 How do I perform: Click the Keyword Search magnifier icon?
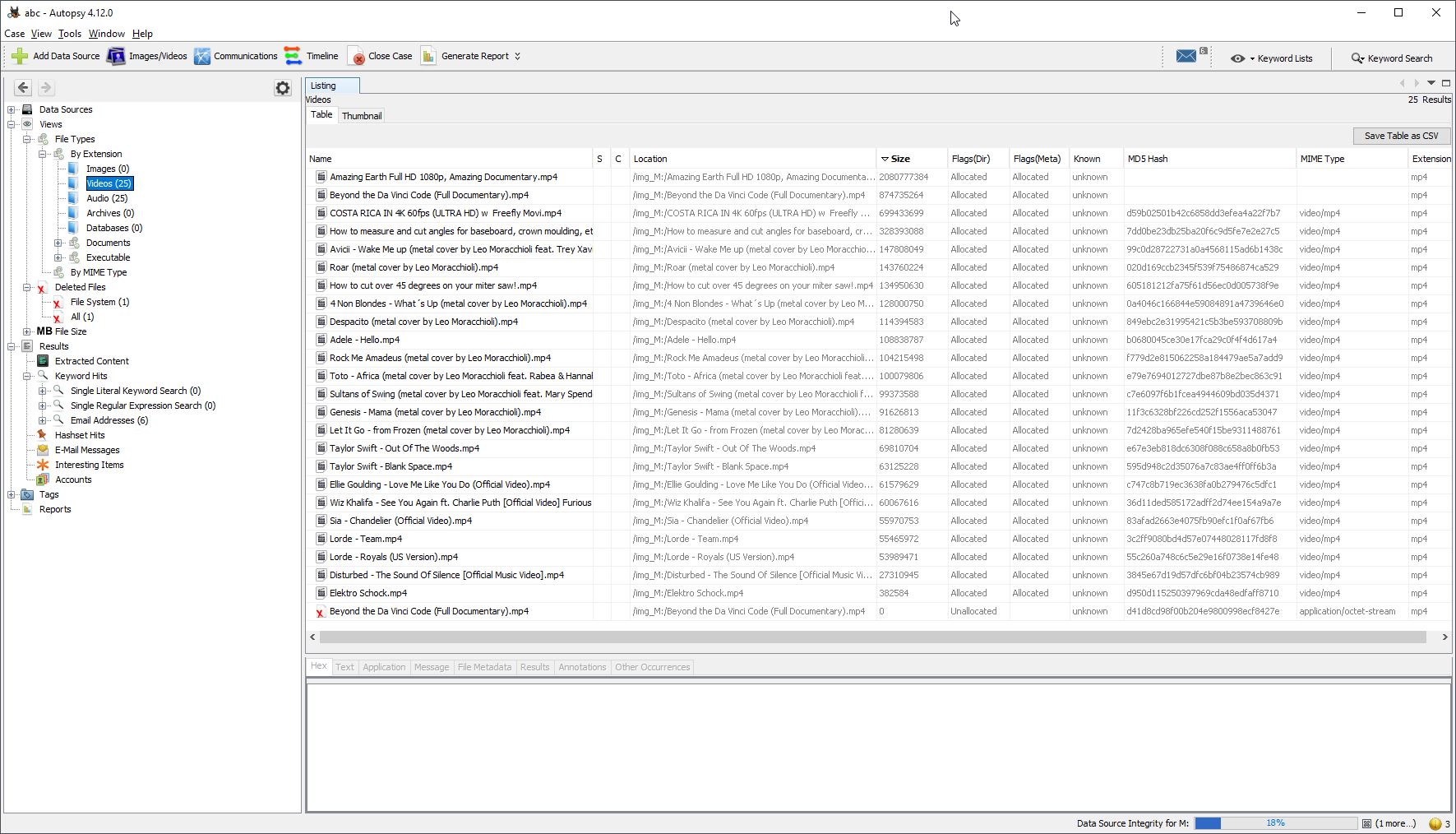[x=1357, y=58]
